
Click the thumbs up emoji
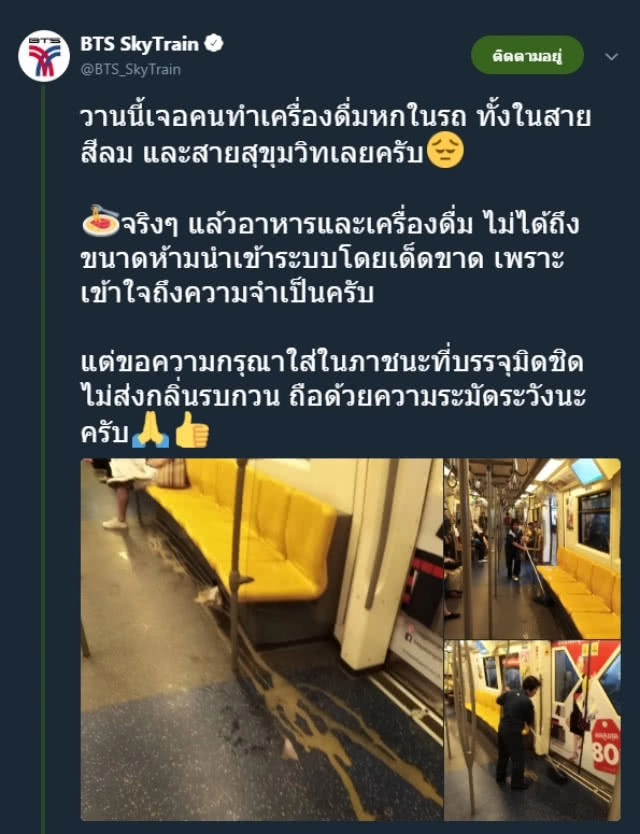(x=192, y=430)
